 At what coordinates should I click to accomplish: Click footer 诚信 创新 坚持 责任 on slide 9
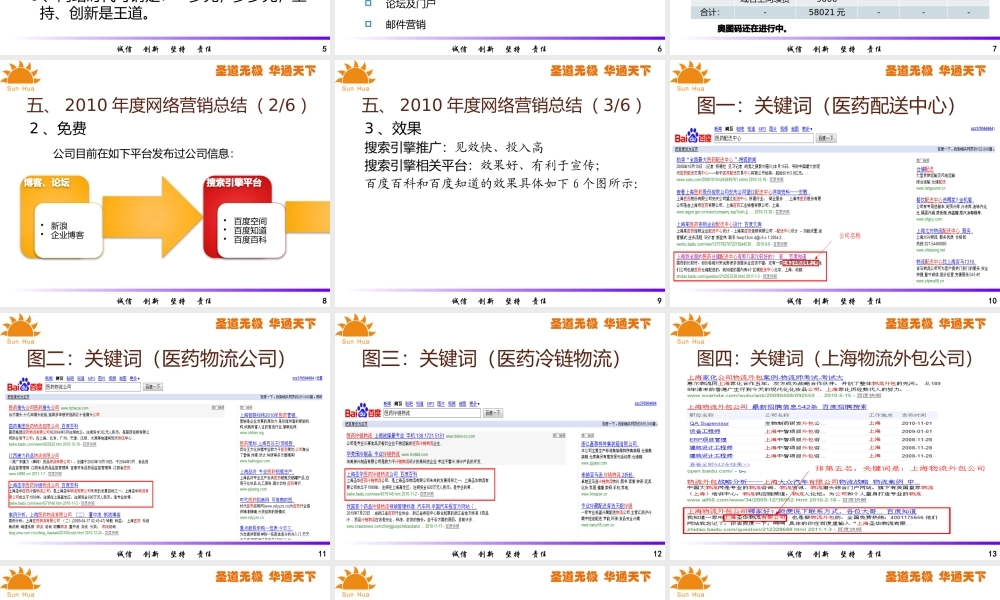click(499, 301)
